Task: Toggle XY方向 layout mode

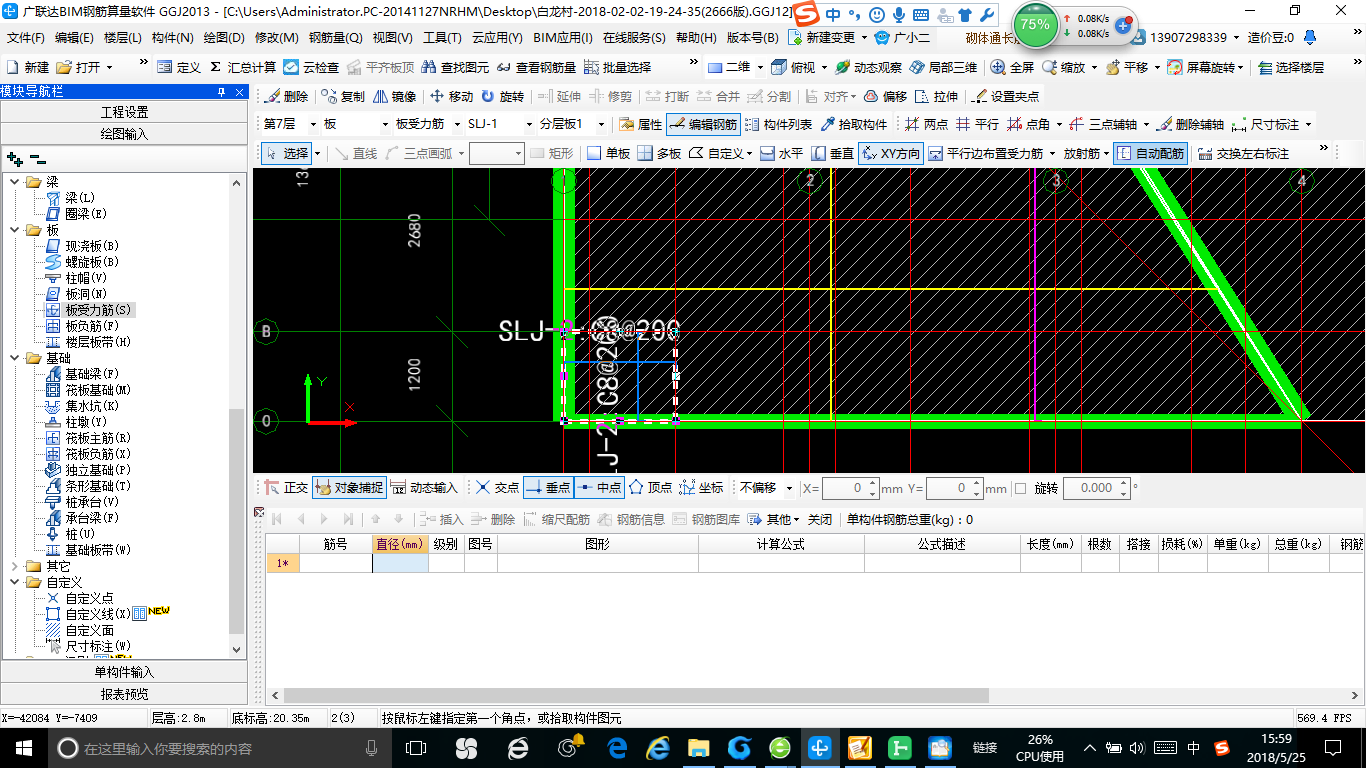Action: pyautogui.click(x=890, y=153)
